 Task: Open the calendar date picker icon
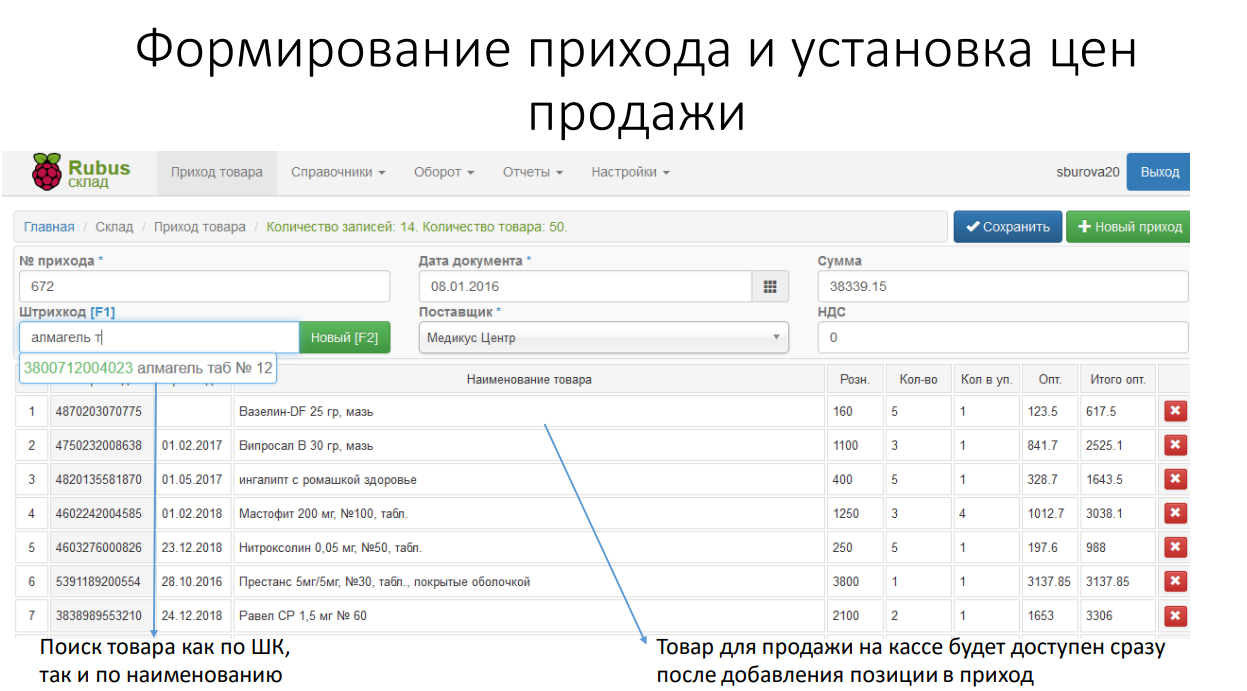(x=769, y=287)
